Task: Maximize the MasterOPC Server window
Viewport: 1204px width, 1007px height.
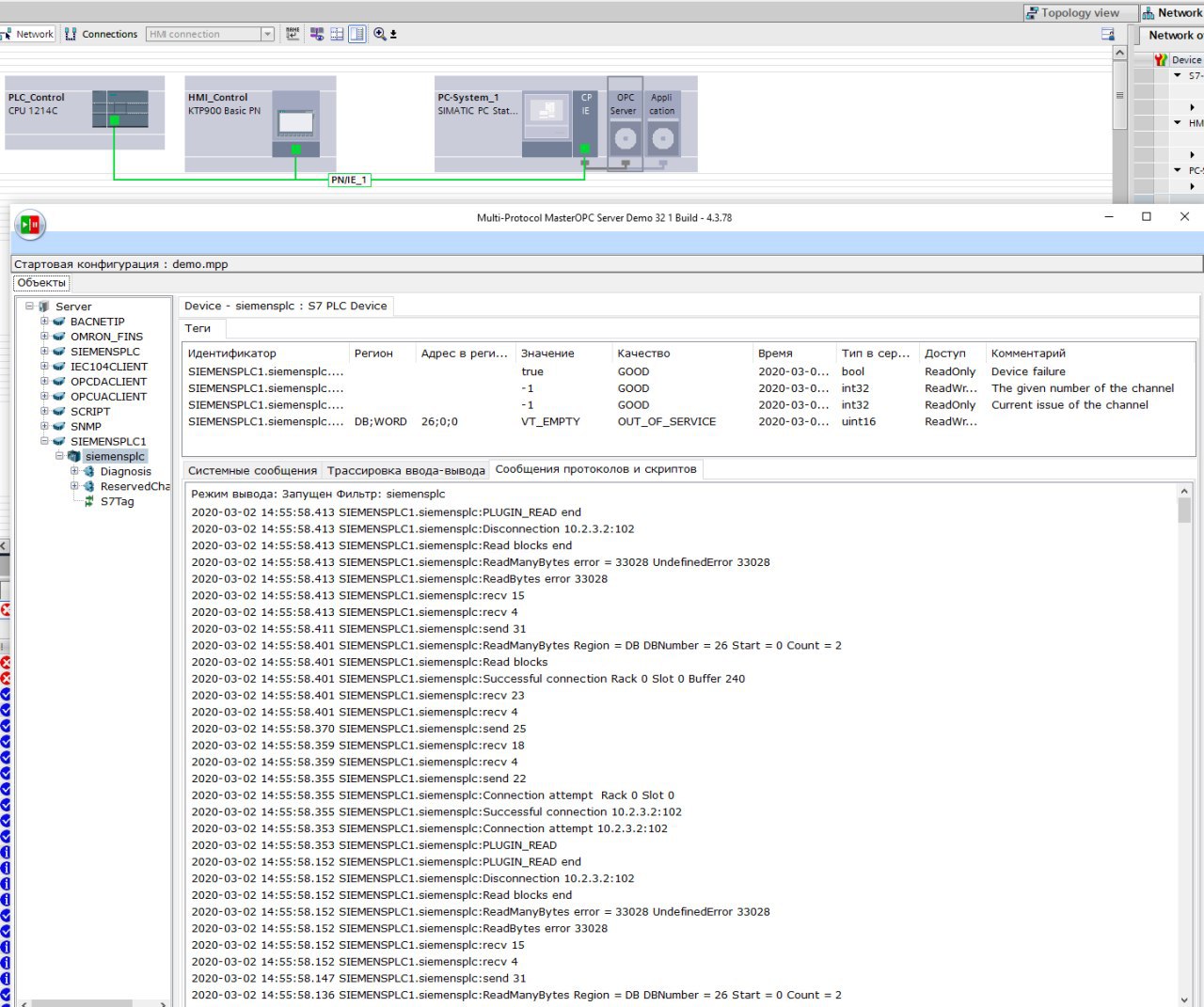Action: (x=1147, y=216)
